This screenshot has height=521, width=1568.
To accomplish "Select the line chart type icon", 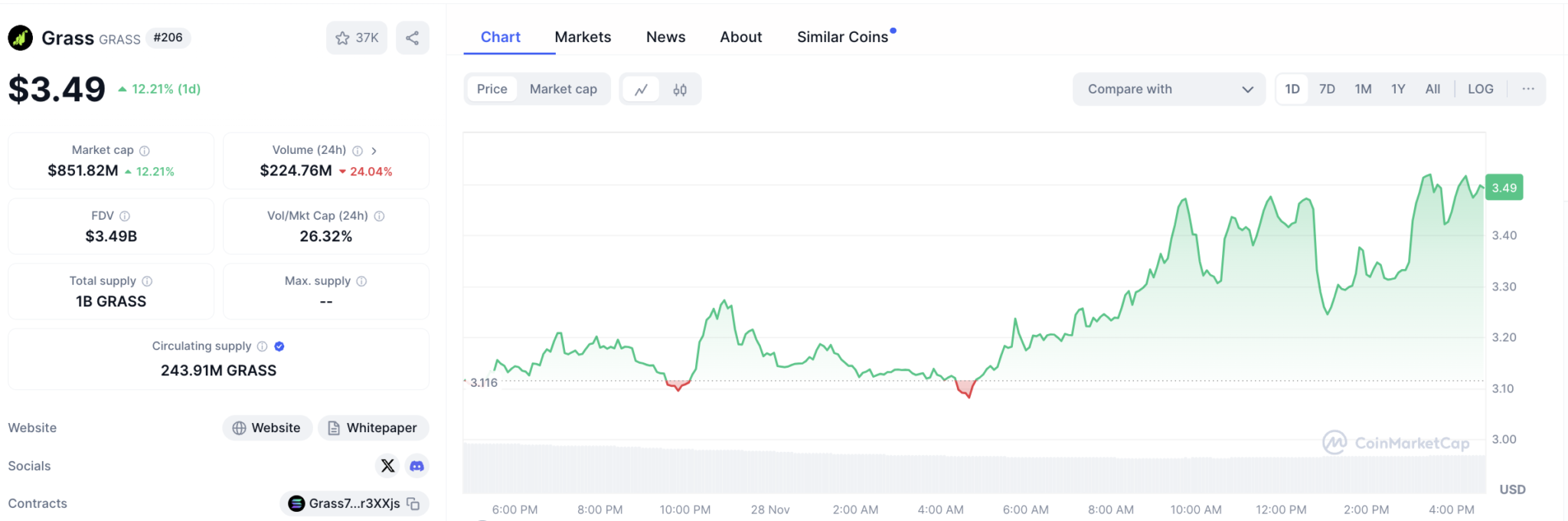I will [x=642, y=89].
